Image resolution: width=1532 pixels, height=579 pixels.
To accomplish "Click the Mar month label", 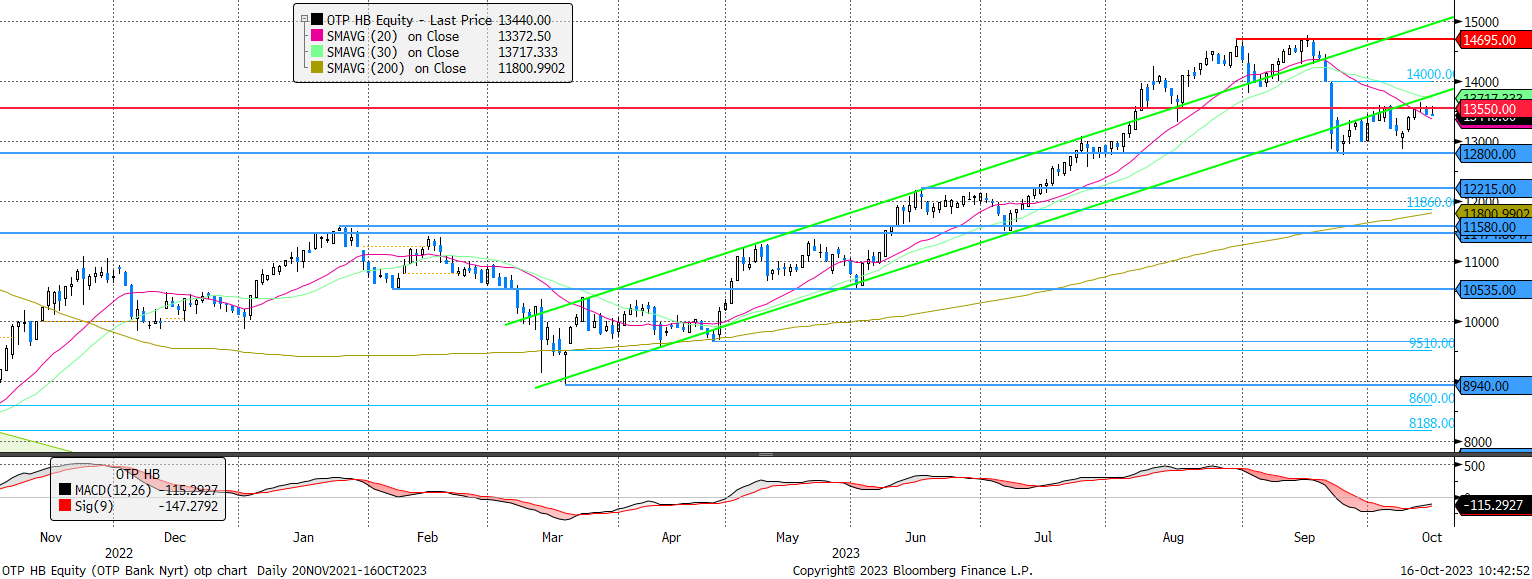I will (x=553, y=537).
